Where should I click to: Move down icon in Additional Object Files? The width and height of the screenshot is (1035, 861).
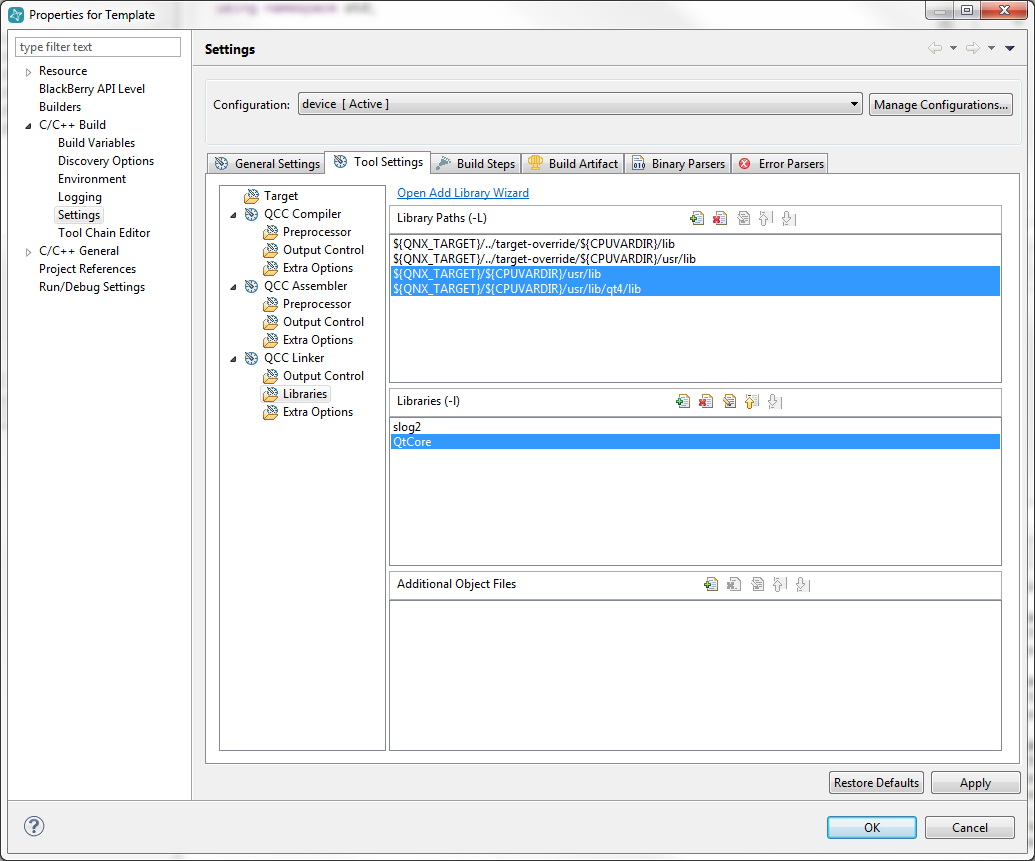(803, 584)
